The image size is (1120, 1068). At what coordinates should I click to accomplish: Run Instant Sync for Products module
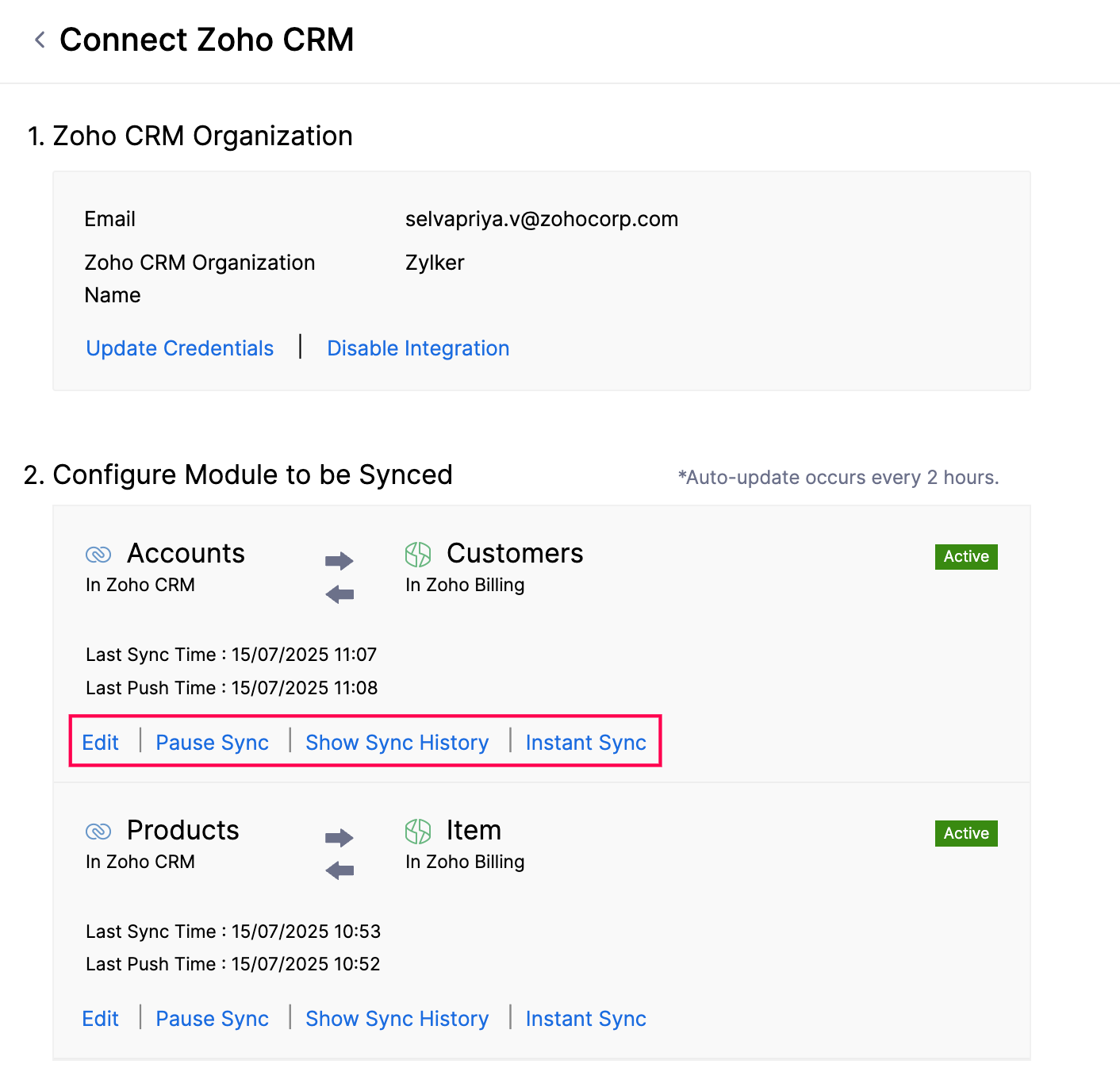586,1019
